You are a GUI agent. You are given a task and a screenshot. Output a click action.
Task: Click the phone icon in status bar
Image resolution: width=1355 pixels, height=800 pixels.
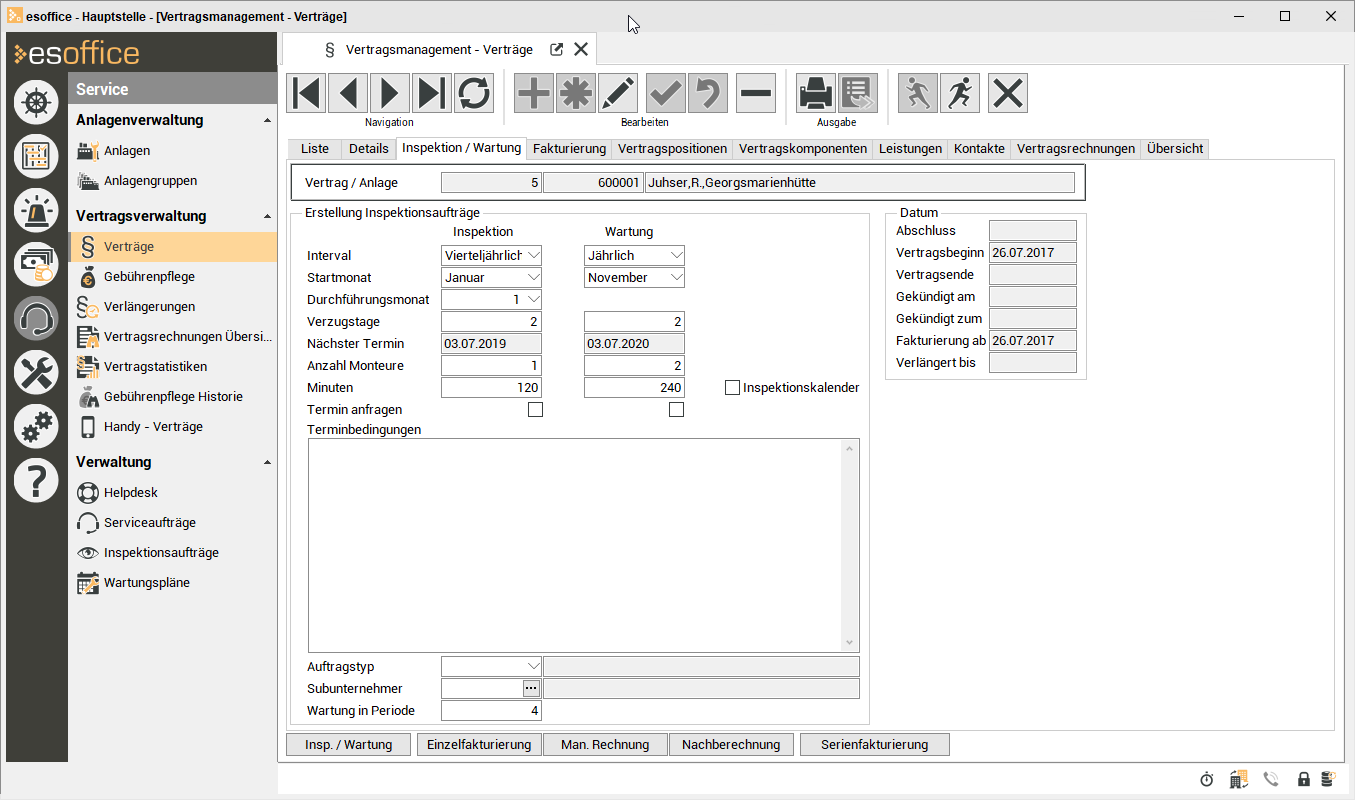[1271, 779]
